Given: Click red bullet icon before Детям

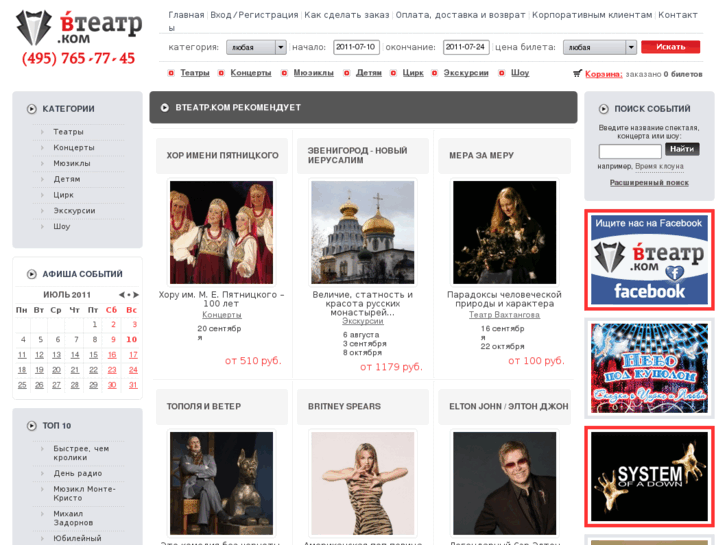Looking at the screenshot, I should [346, 73].
